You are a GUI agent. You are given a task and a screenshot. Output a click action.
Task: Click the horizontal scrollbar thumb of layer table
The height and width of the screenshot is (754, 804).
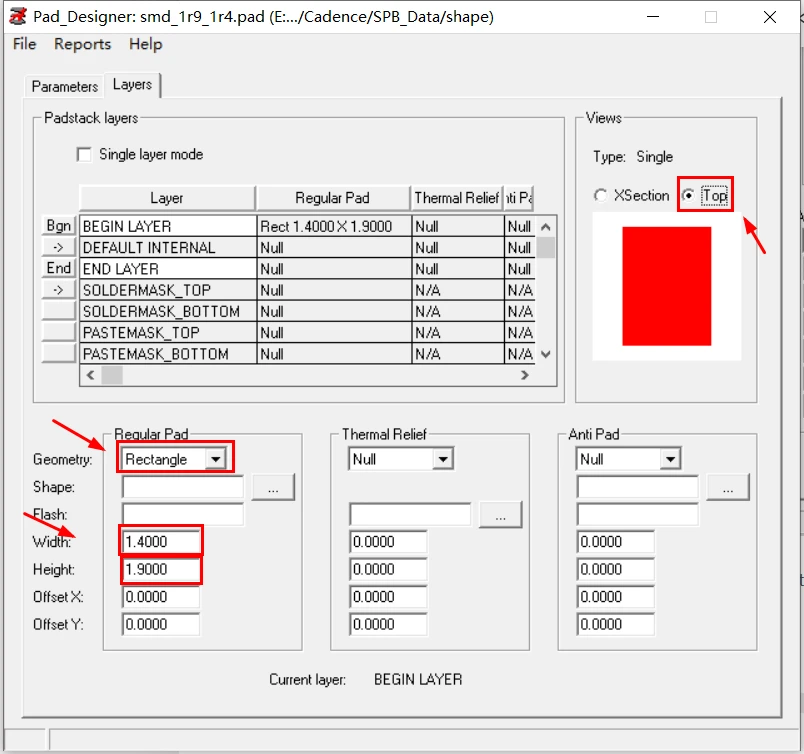(112, 375)
